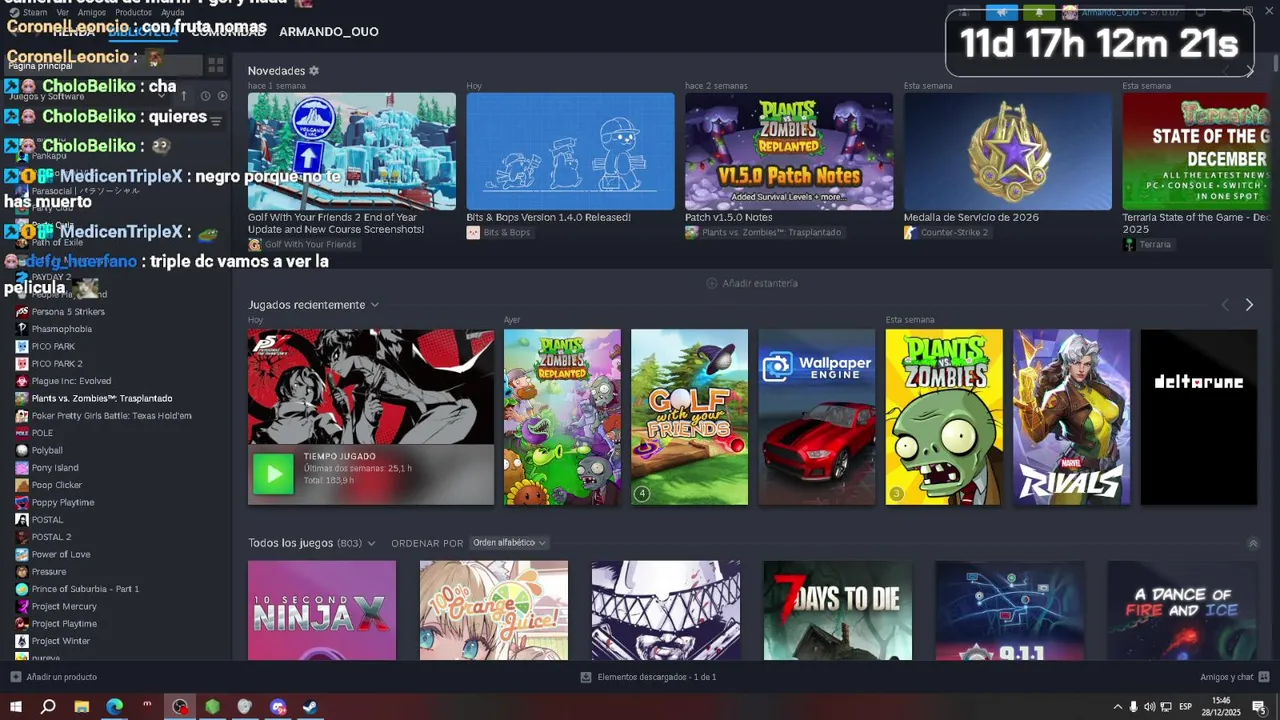Click the Añadir un producto plus icon
The image size is (1280, 720).
[15, 677]
